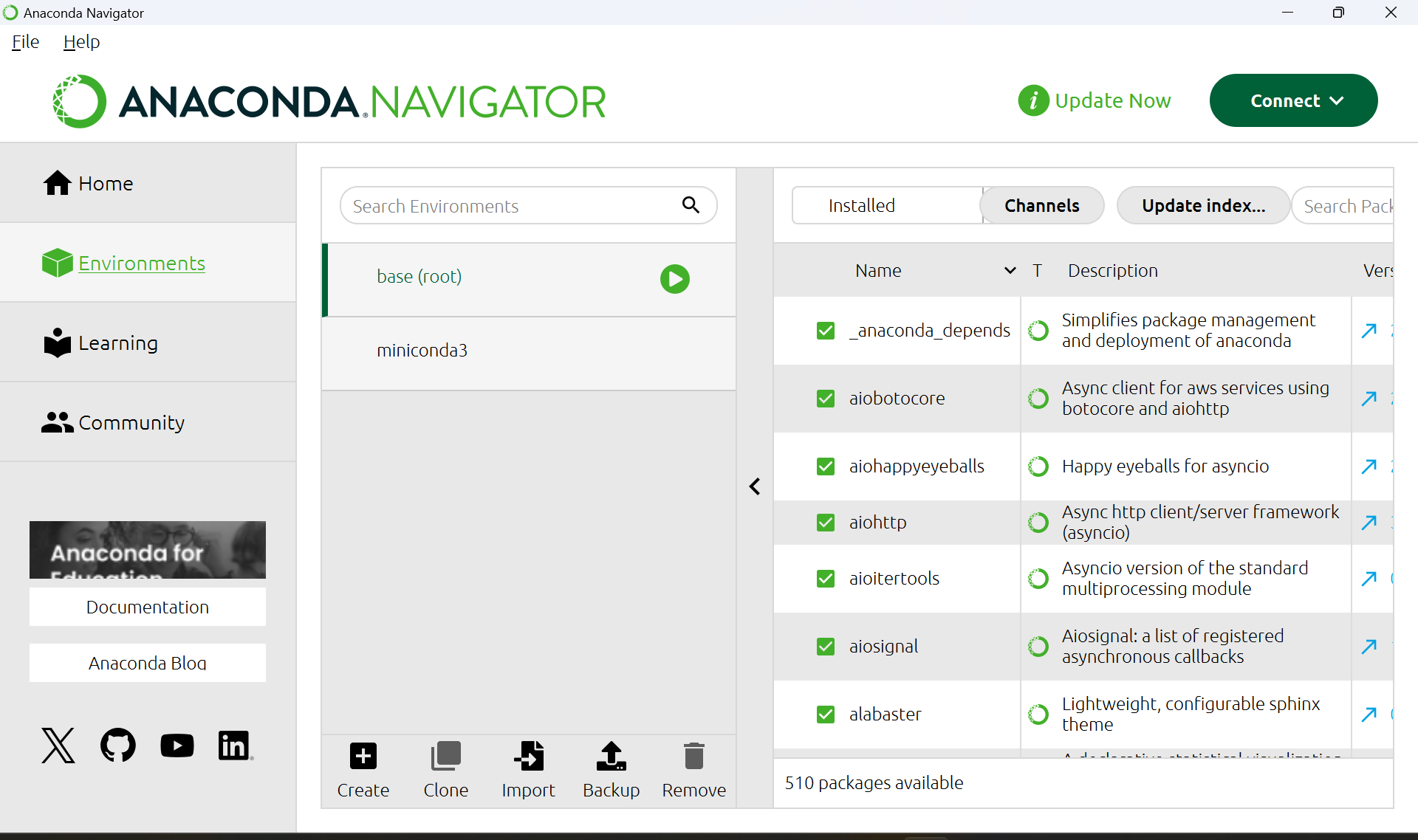Open the File menu
The height and width of the screenshot is (840, 1418).
pyautogui.click(x=24, y=41)
